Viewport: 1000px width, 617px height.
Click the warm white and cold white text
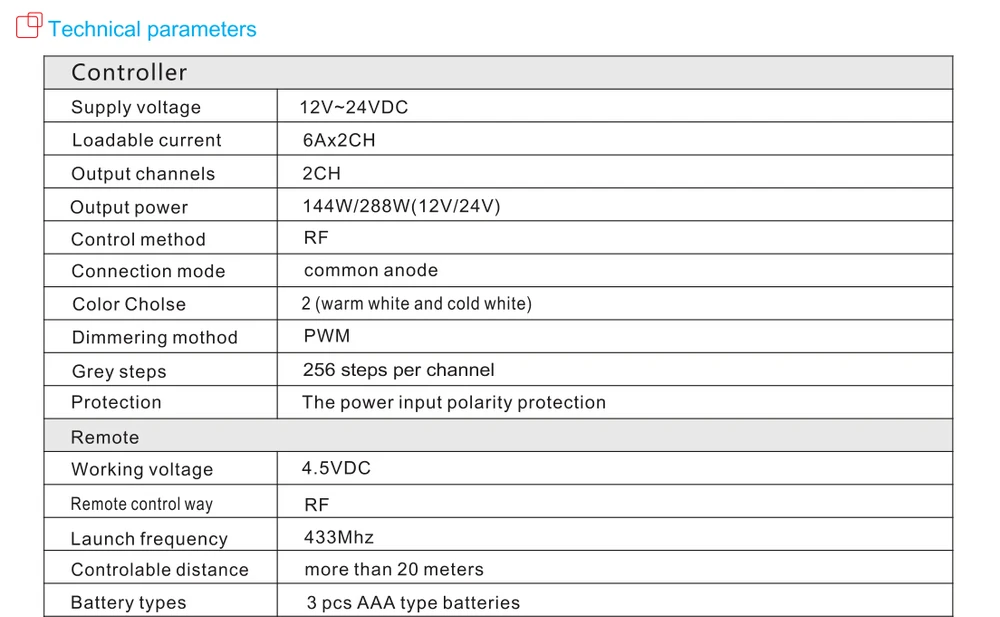point(423,303)
